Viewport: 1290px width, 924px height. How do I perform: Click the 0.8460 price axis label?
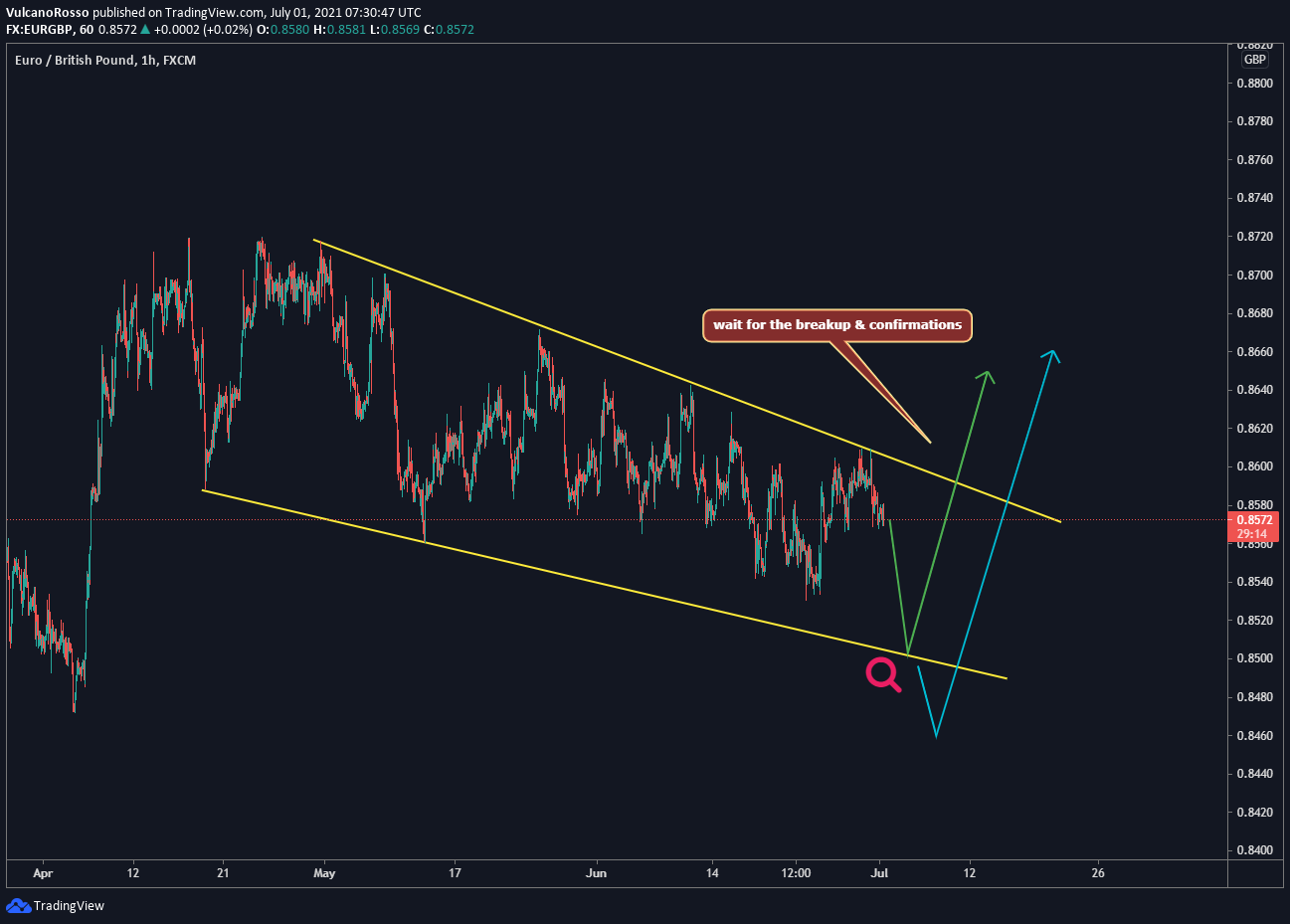(x=1254, y=736)
